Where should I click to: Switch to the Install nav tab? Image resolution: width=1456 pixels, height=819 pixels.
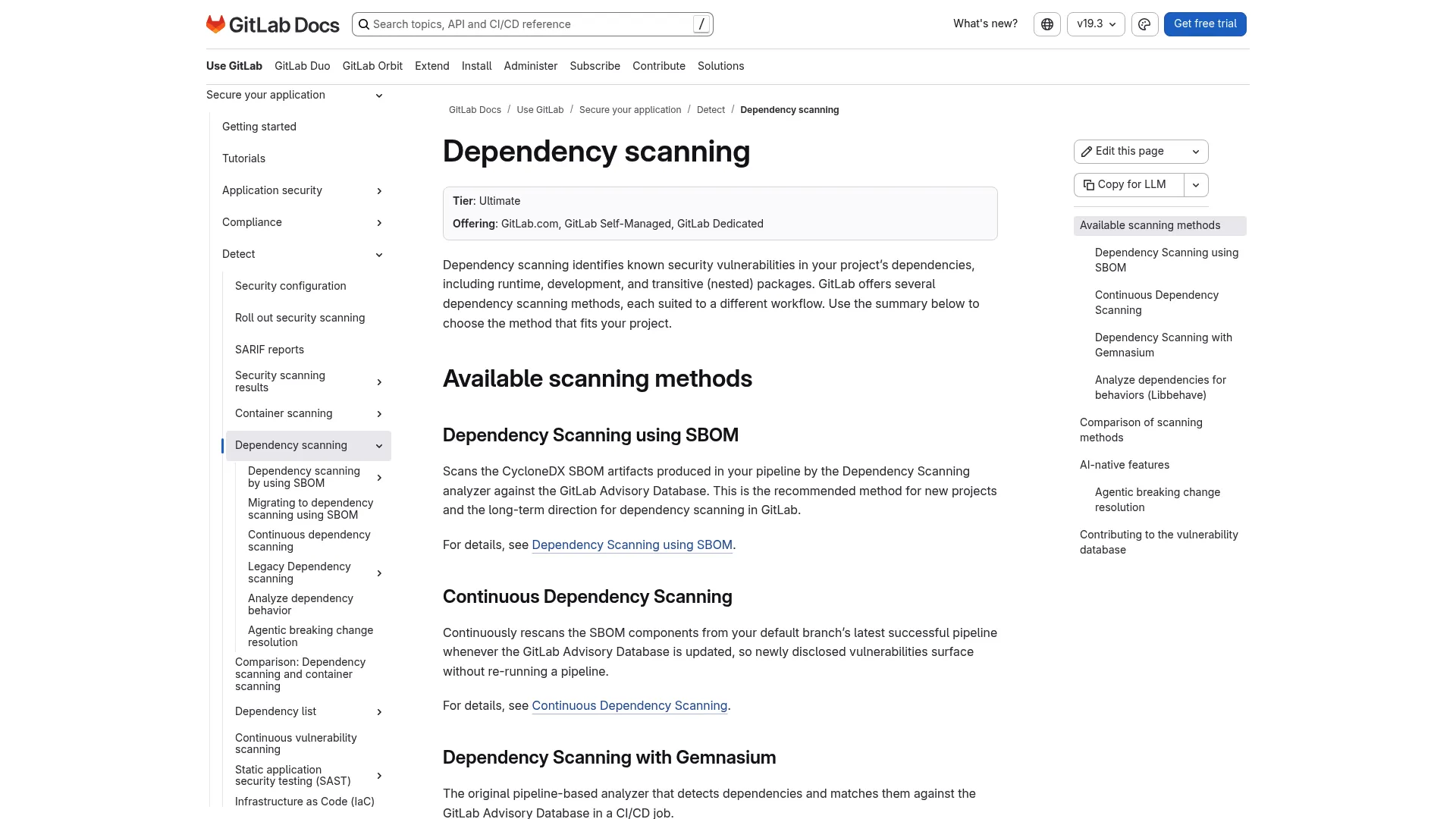coord(477,66)
